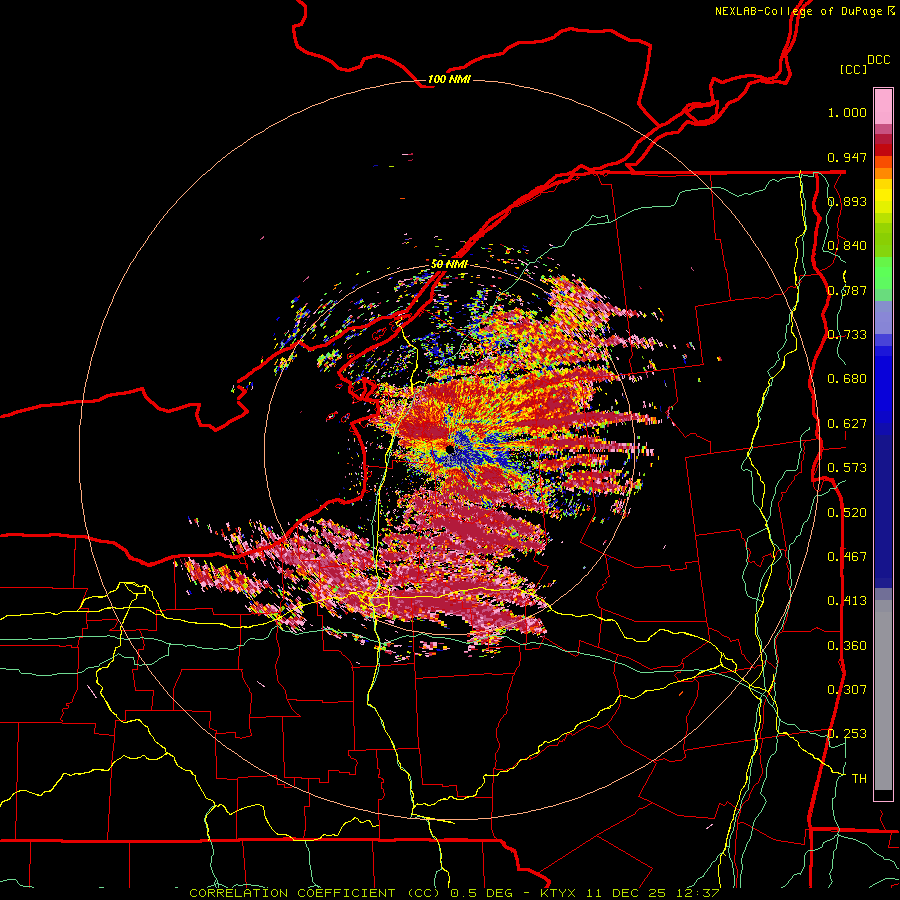Click the 0.733 color scale value
Viewport: 900px width, 900px height.
[x=847, y=335]
